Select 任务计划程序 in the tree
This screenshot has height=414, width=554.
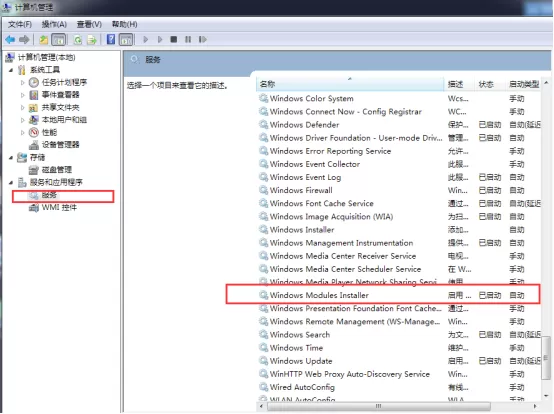[64, 82]
